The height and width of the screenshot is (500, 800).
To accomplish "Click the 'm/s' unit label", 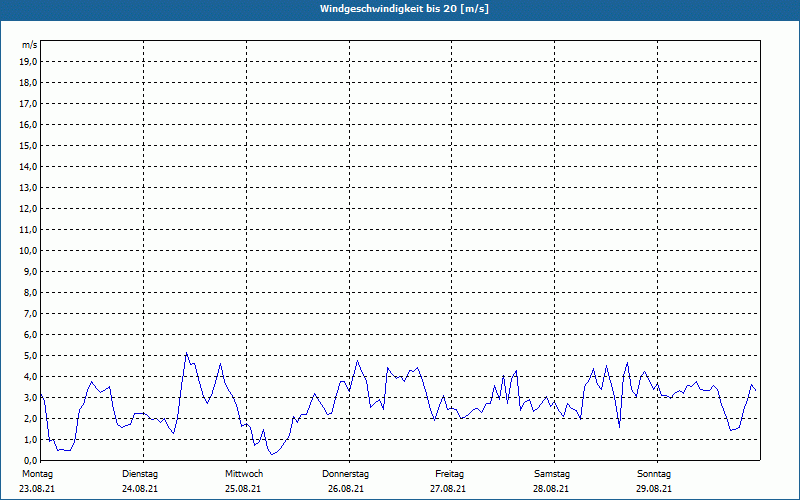I will tap(30, 45).
